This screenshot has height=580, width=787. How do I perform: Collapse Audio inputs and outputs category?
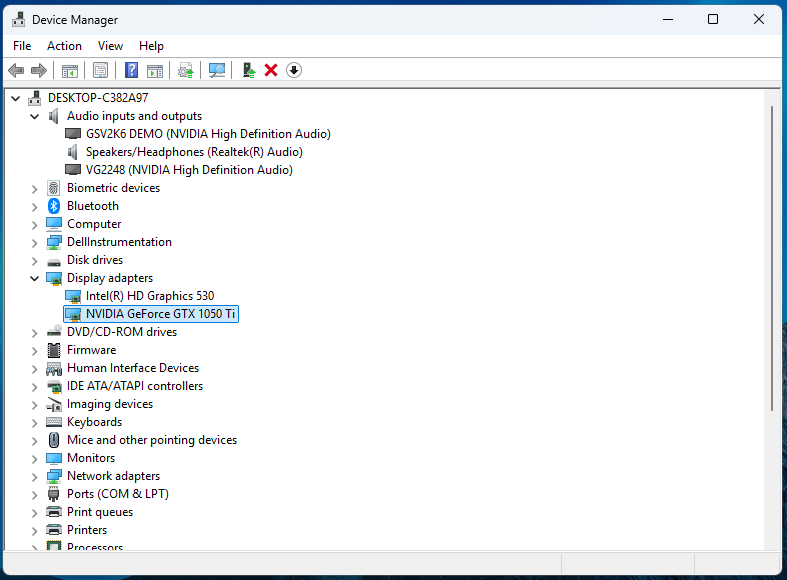click(35, 116)
